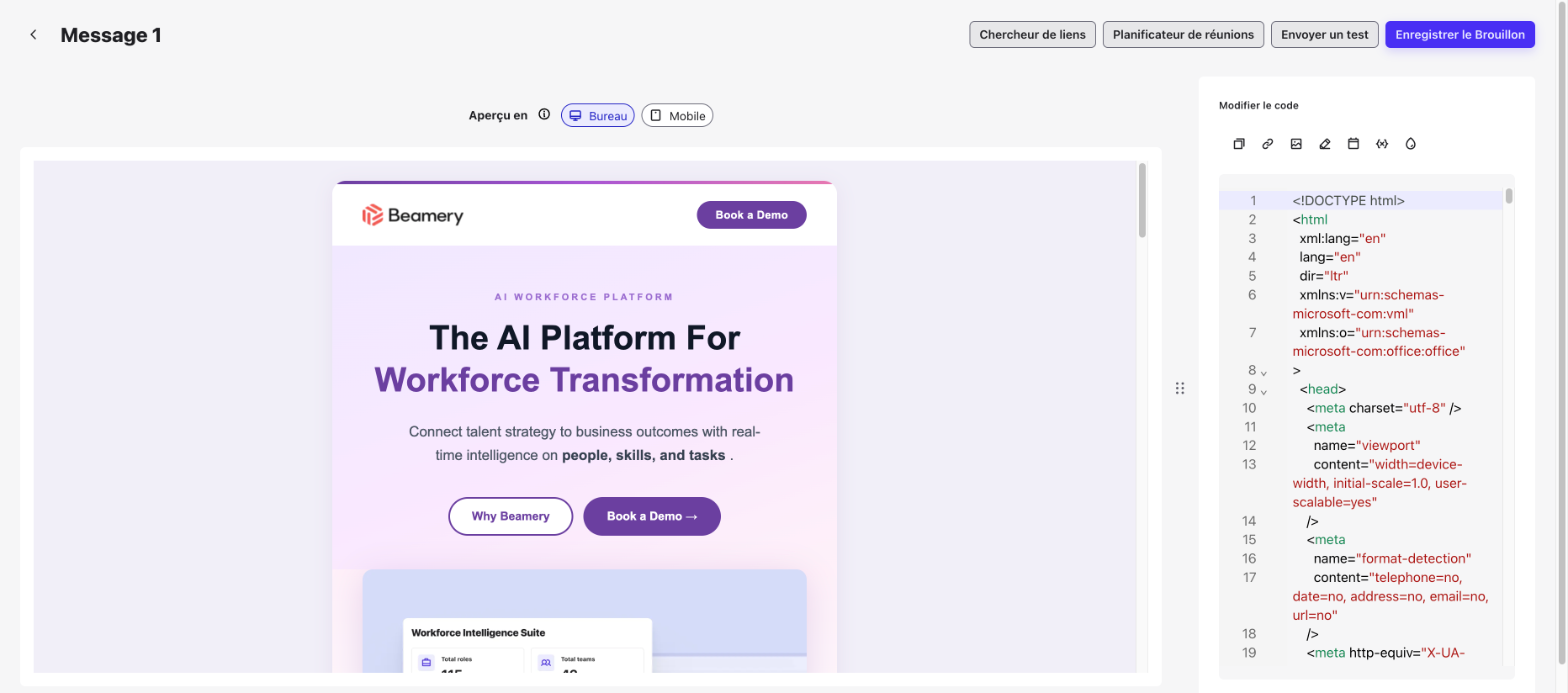Click the email preview vertical scrollbar
The width and height of the screenshot is (1568, 693).
[1142, 201]
